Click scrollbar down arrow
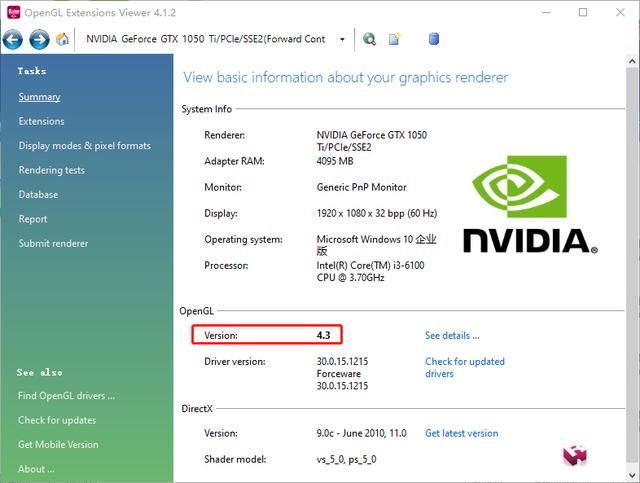640x483 pixels. coord(632,476)
